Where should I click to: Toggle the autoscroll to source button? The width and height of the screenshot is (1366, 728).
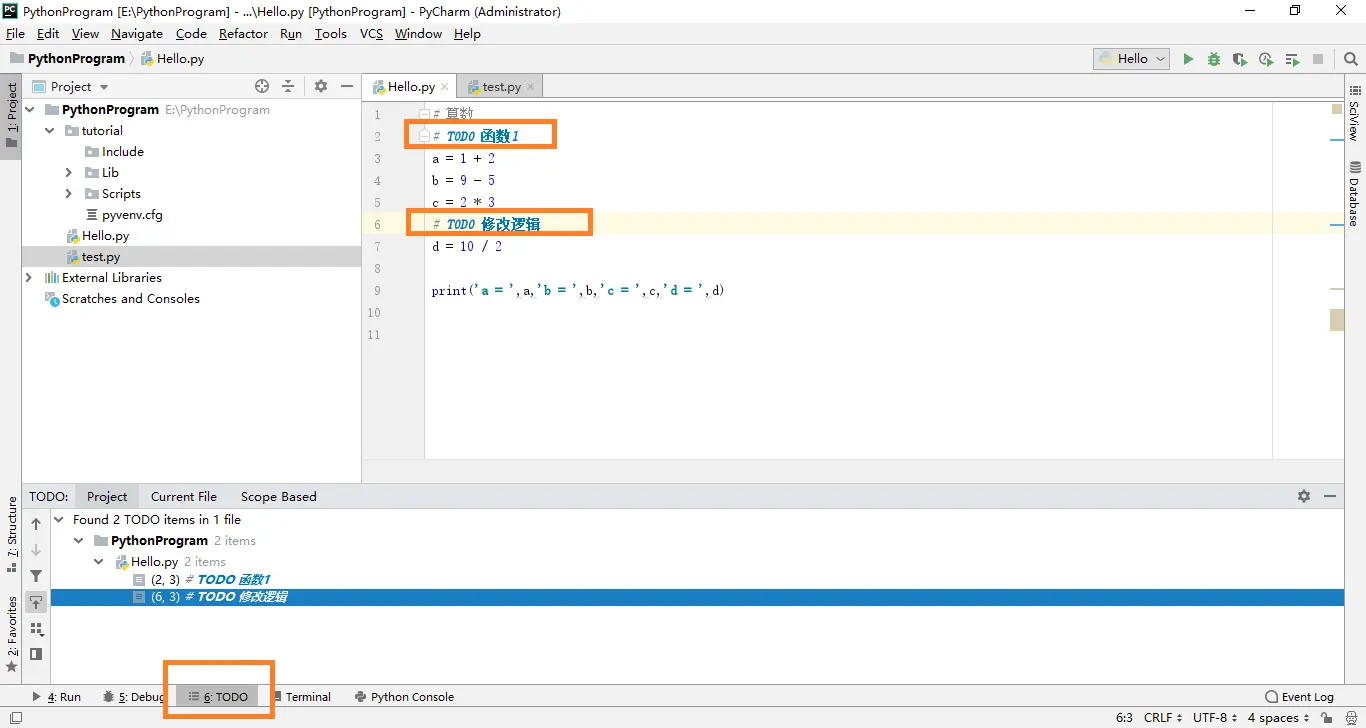36,602
